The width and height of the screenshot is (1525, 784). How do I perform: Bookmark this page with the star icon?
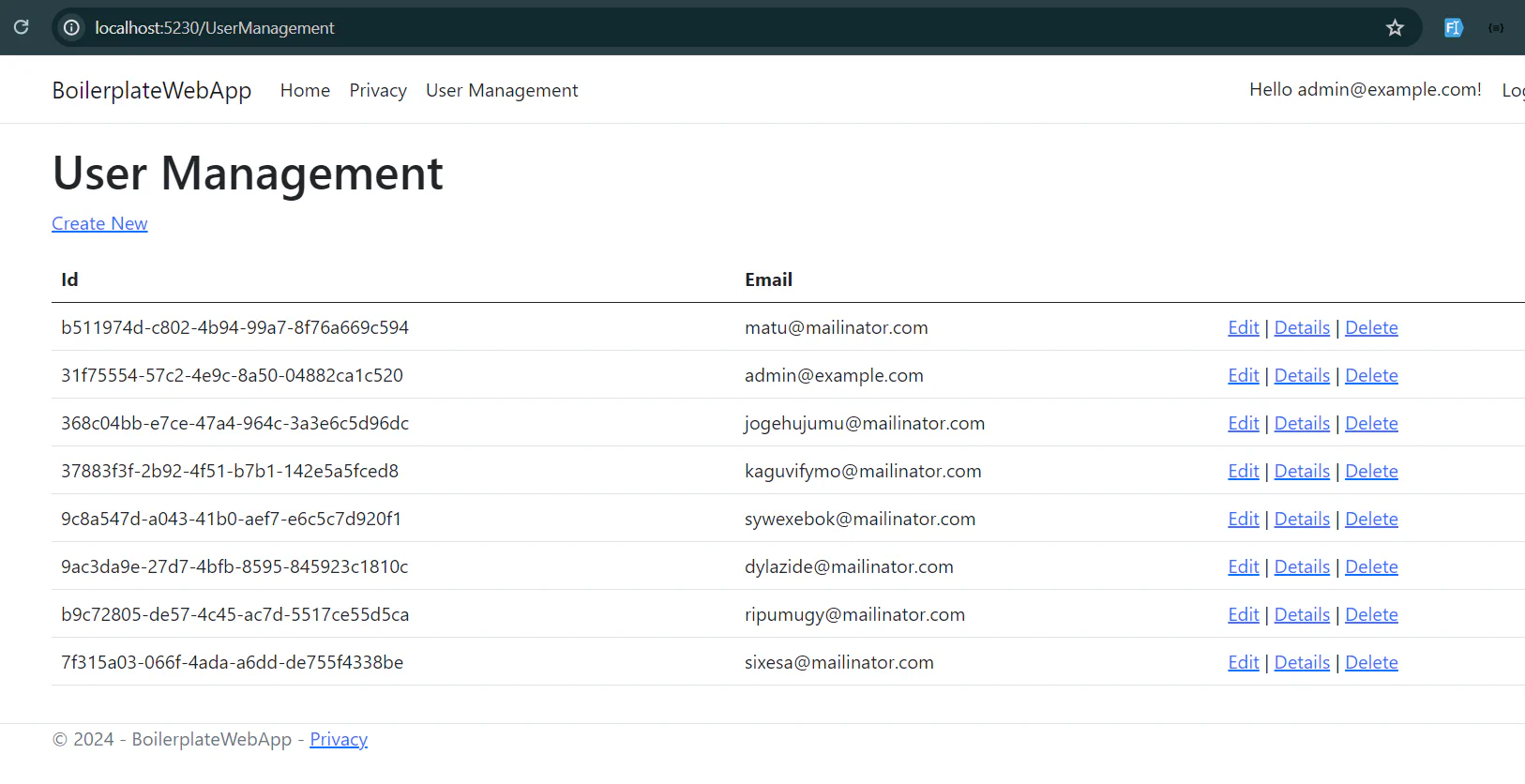pyautogui.click(x=1395, y=28)
